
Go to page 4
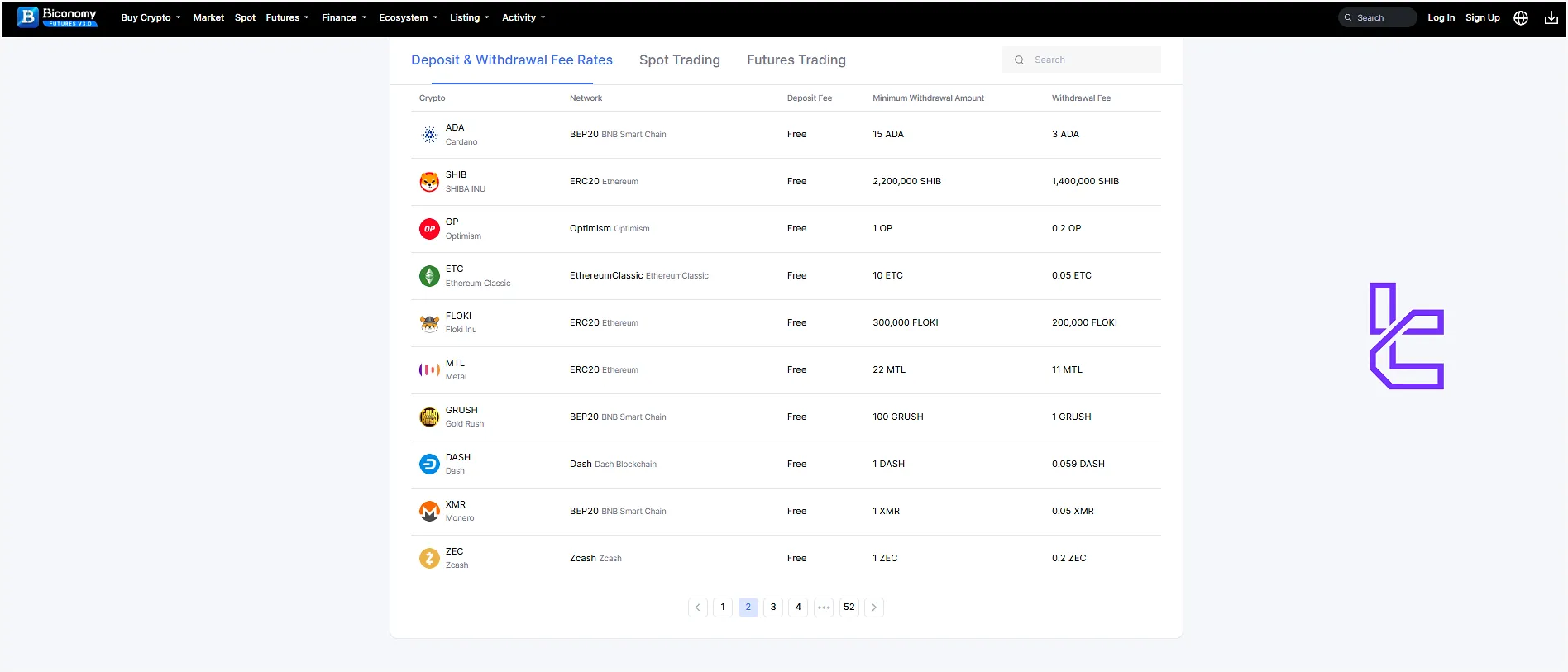798,608
